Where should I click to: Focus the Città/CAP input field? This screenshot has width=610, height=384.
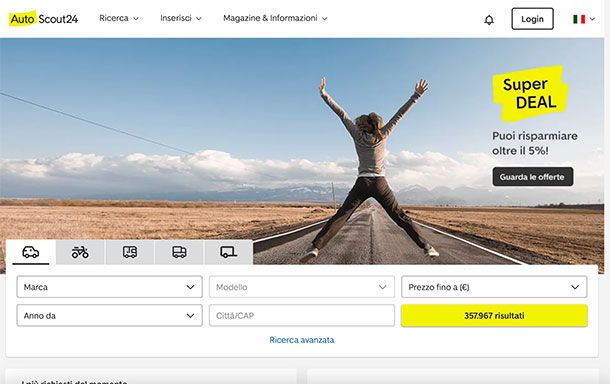coord(302,316)
